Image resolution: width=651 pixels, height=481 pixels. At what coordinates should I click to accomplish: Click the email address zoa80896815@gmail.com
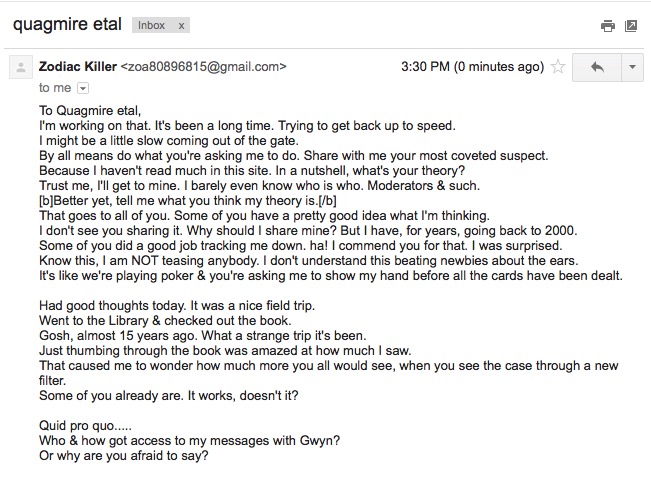203,66
